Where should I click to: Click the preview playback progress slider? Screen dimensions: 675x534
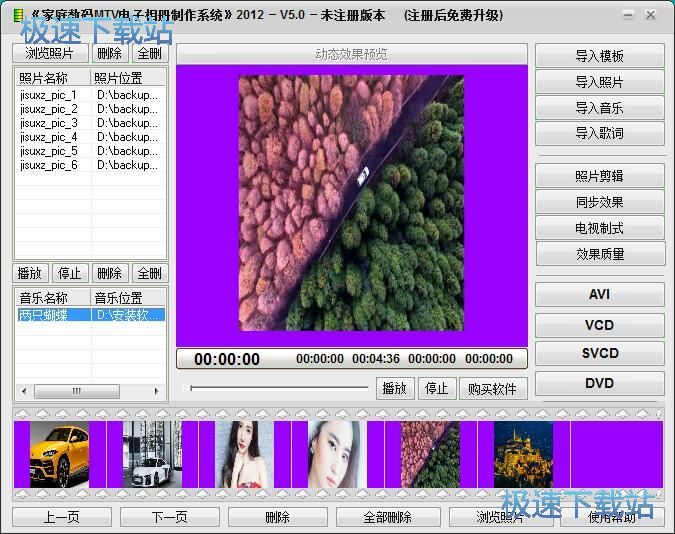pyautogui.click(x=276, y=388)
